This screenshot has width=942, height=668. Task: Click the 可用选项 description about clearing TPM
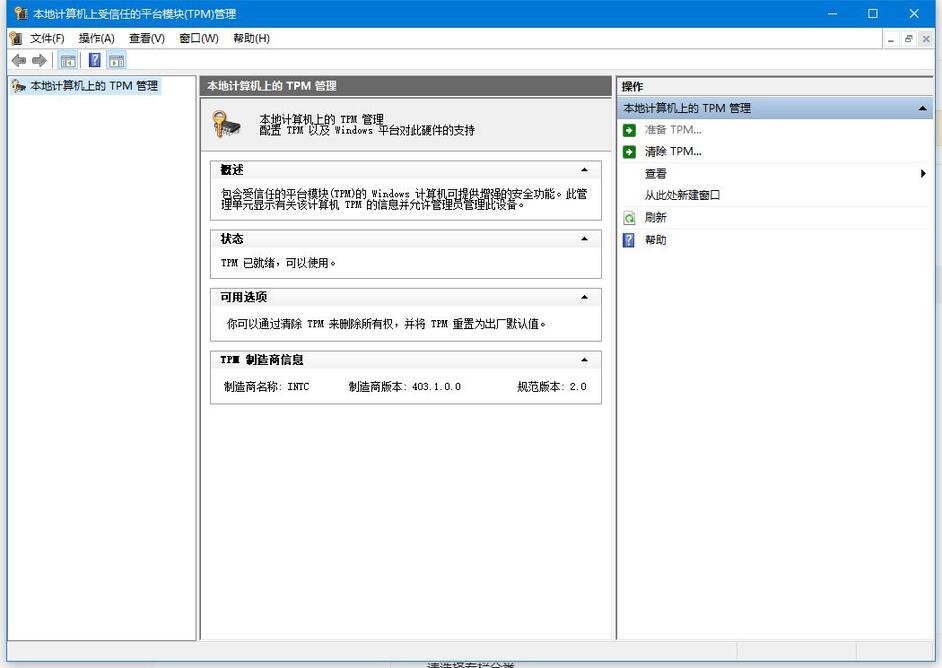pos(386,324)
